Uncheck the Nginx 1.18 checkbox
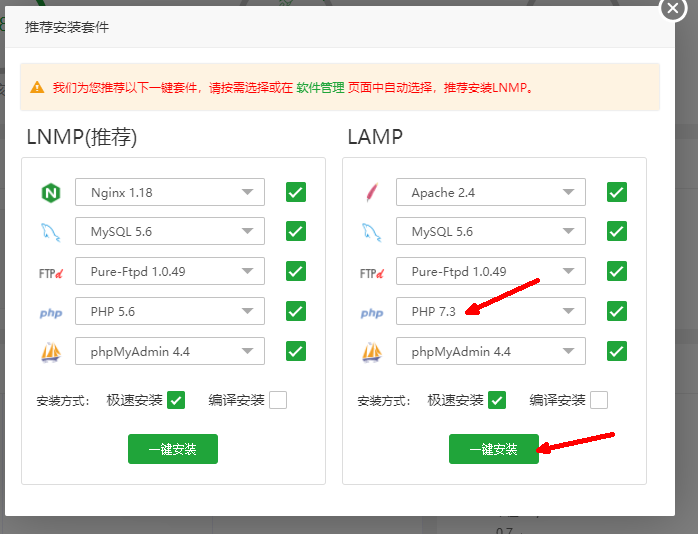 pos(296,192)
